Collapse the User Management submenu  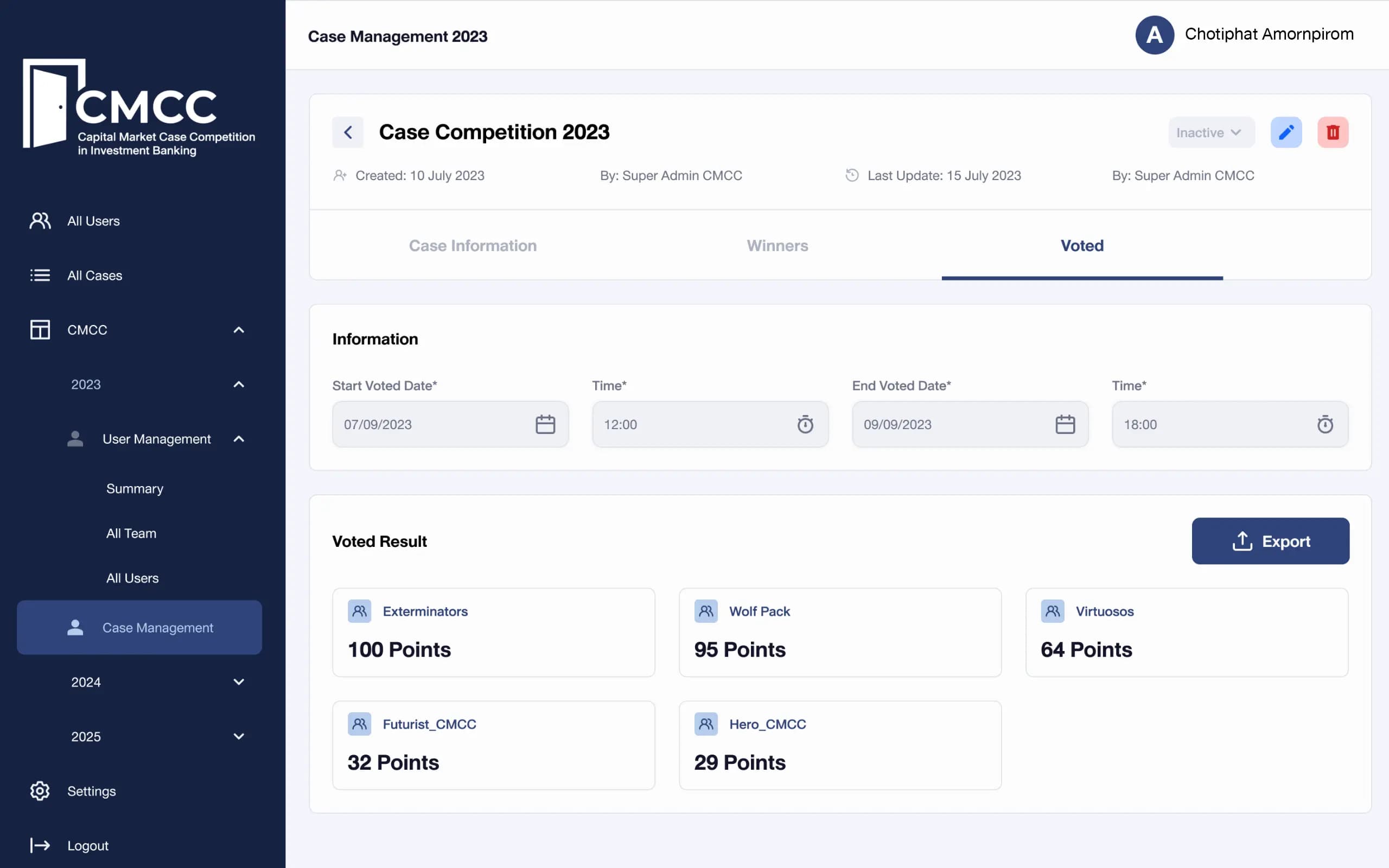point(239,439)
